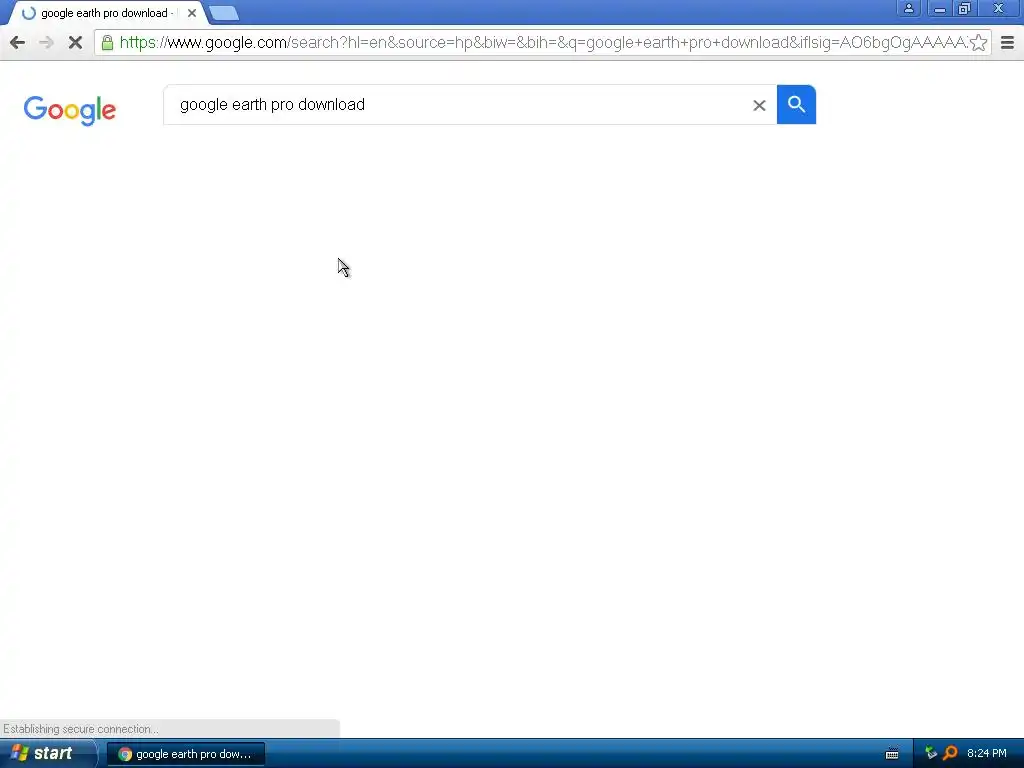Screen dimensions: 1024x768
Task: Minimize the Chrome window
Action: pos(939,8)
